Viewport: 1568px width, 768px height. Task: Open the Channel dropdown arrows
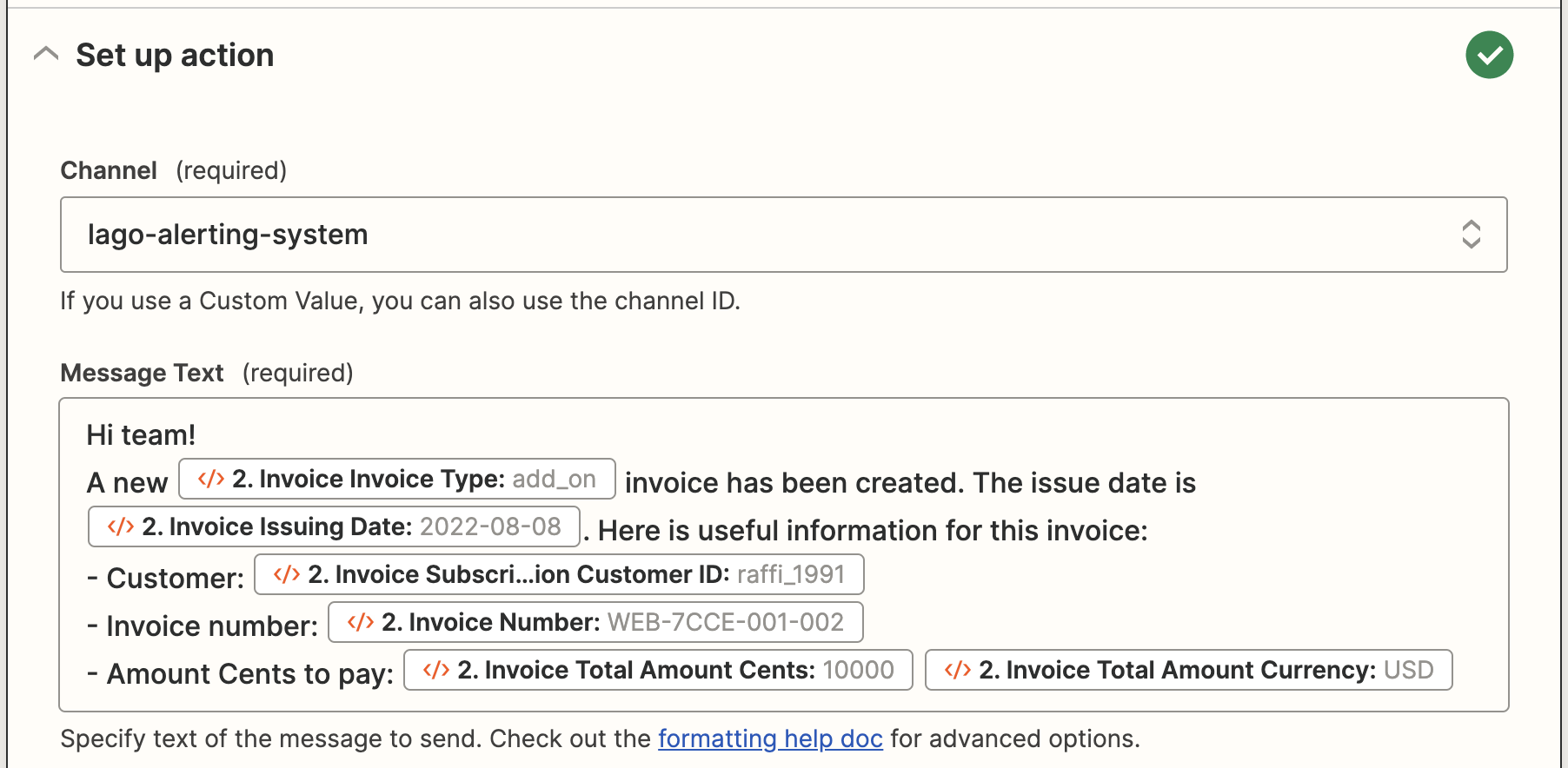[1471, 235]
